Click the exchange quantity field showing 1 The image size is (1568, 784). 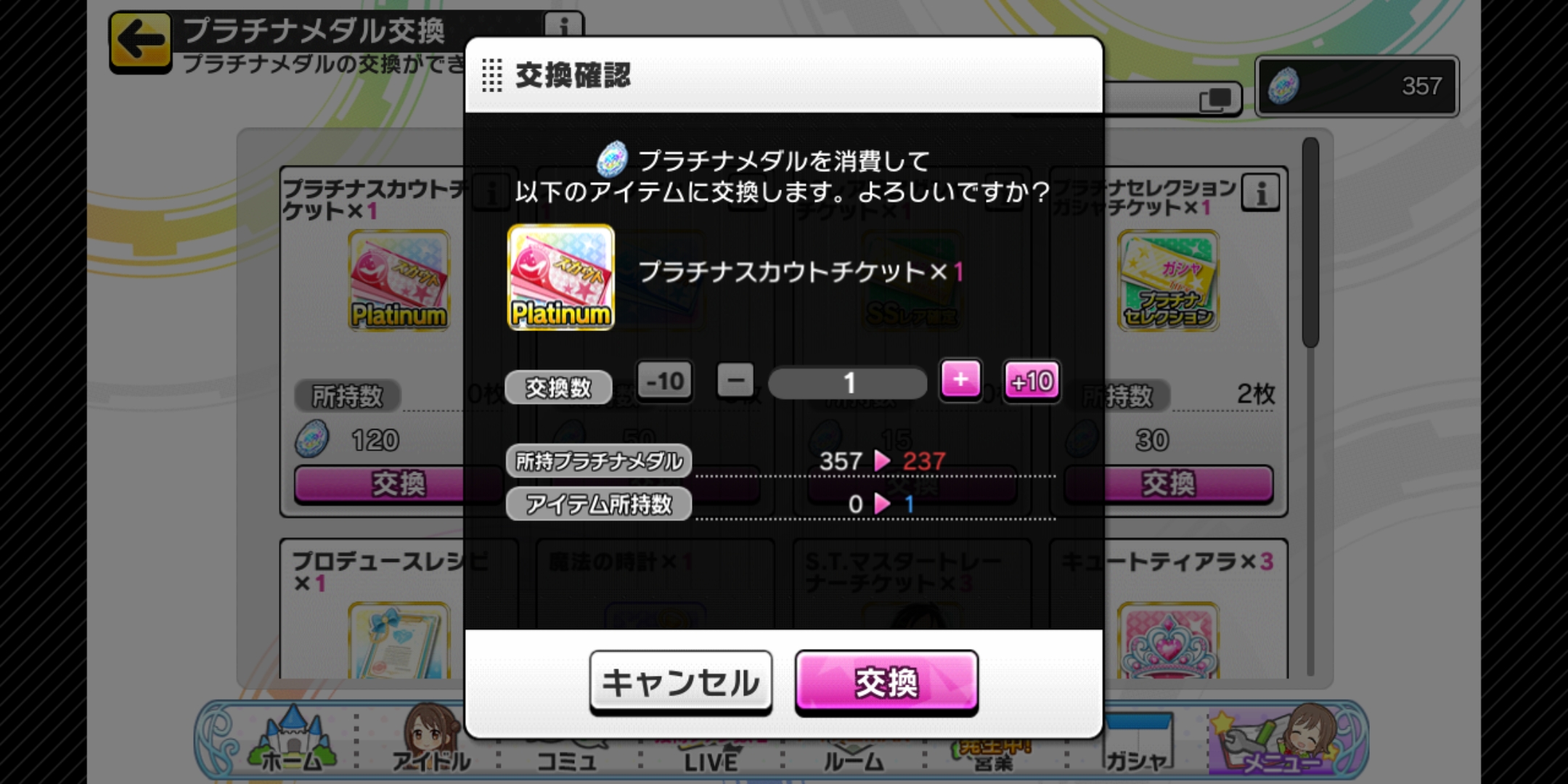pos(848,383)
